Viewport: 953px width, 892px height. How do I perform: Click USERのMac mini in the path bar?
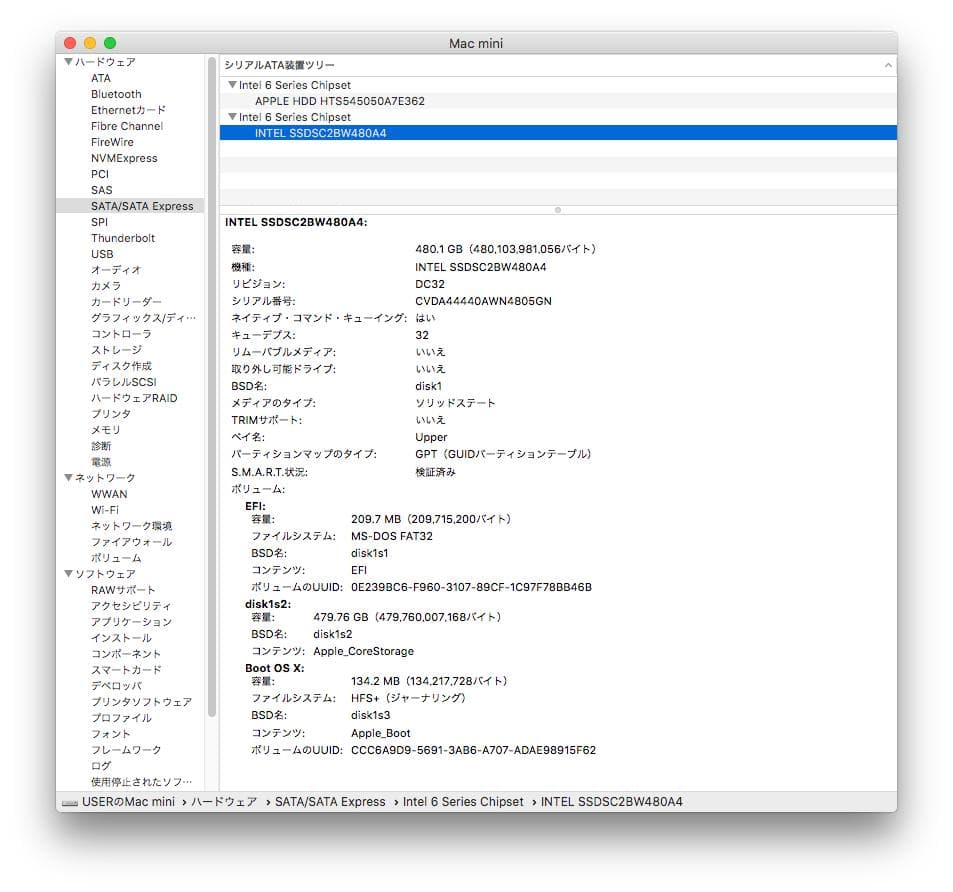(128, 802)
